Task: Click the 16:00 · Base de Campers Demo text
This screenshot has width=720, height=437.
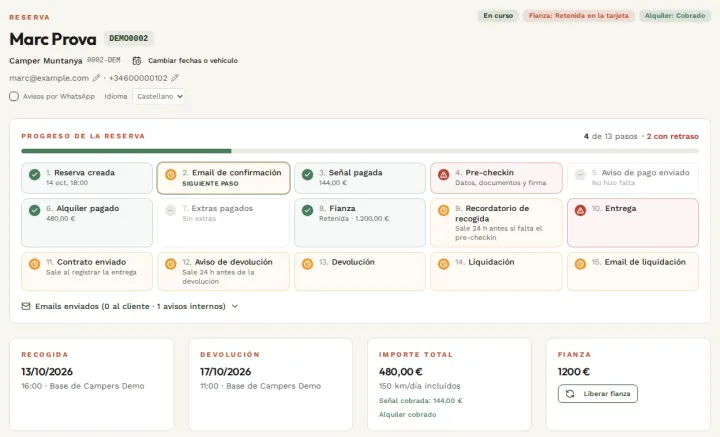Action: tap(83, 386)
